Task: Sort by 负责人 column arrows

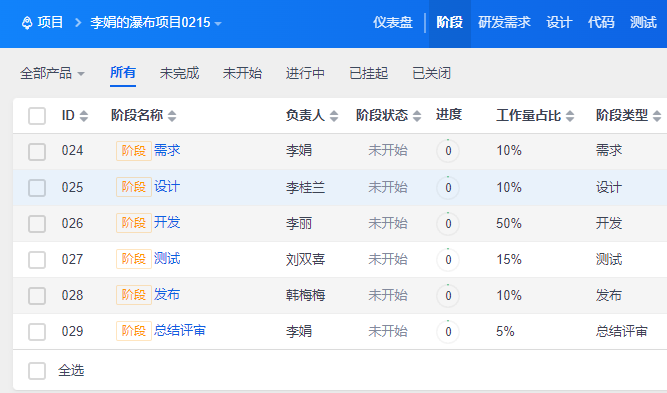Action: 334,116
